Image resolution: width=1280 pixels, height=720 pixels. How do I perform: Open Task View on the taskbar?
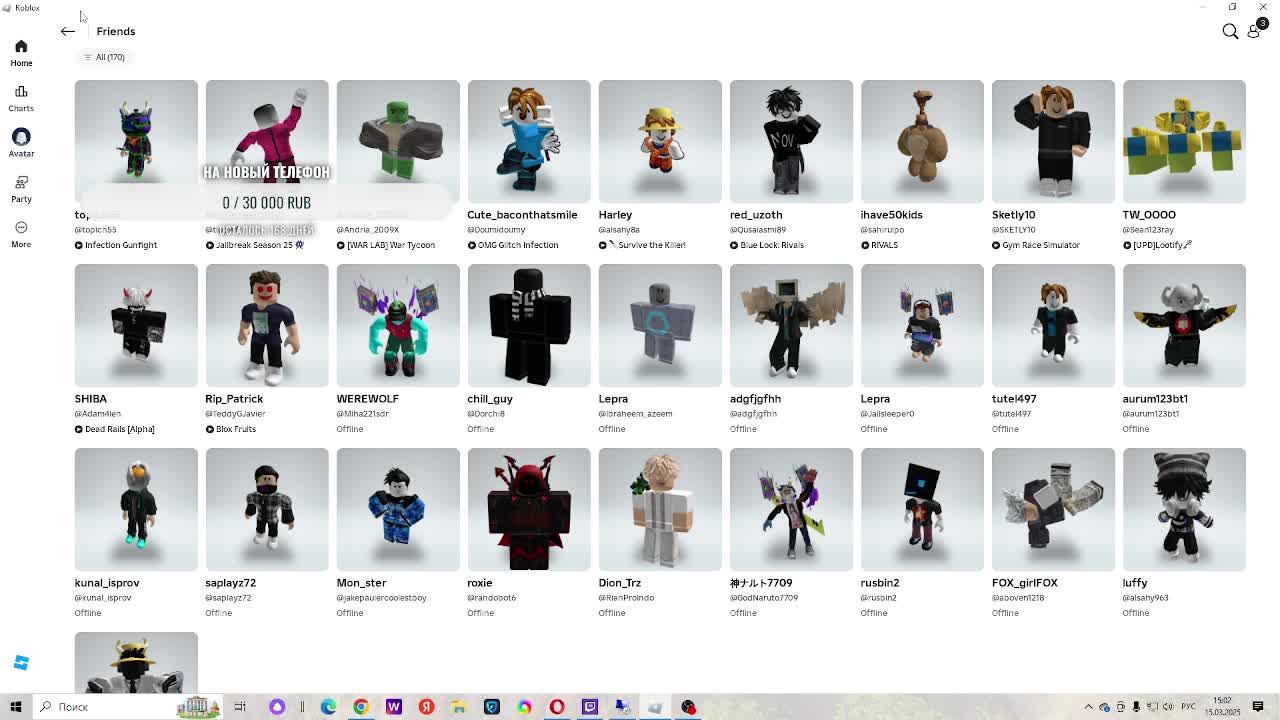point(240,707)
